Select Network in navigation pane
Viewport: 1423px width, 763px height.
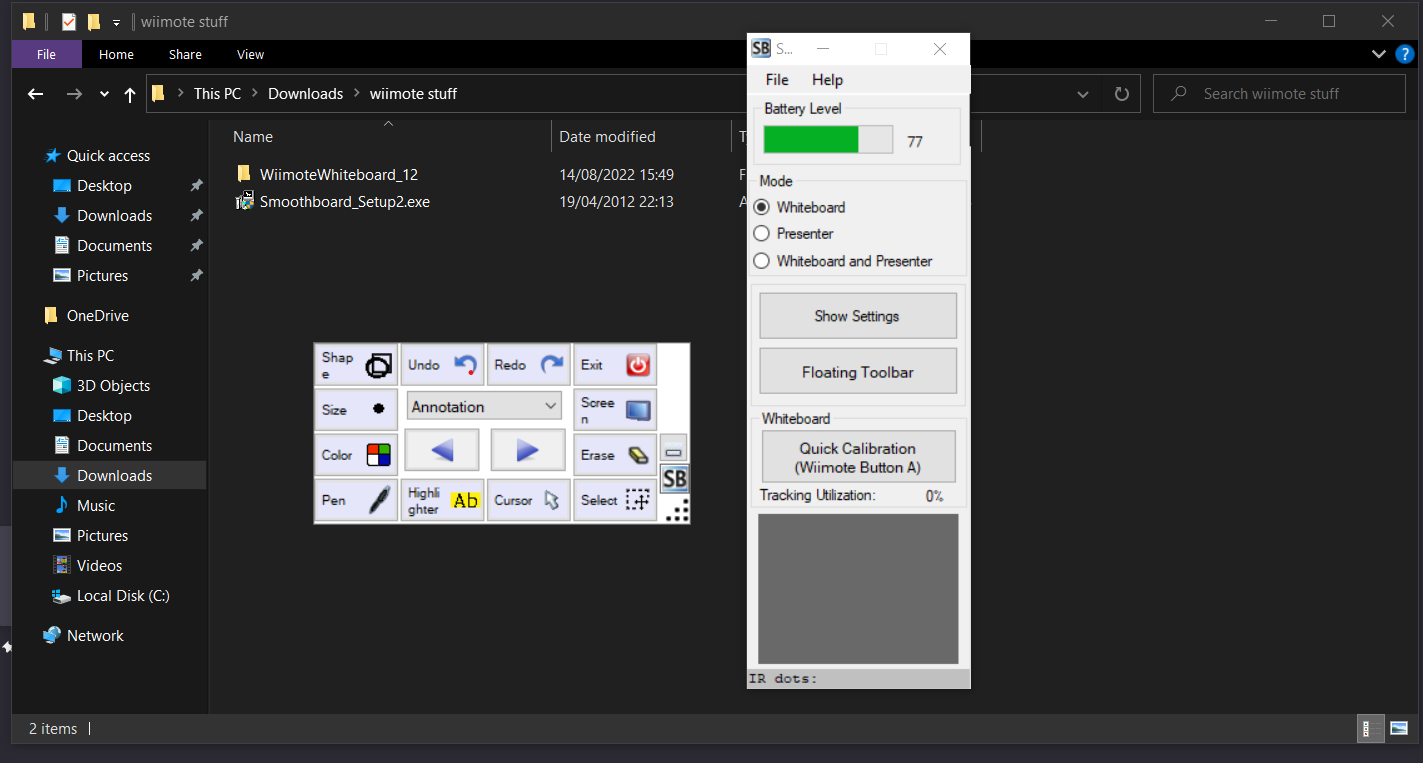point(95,636)
